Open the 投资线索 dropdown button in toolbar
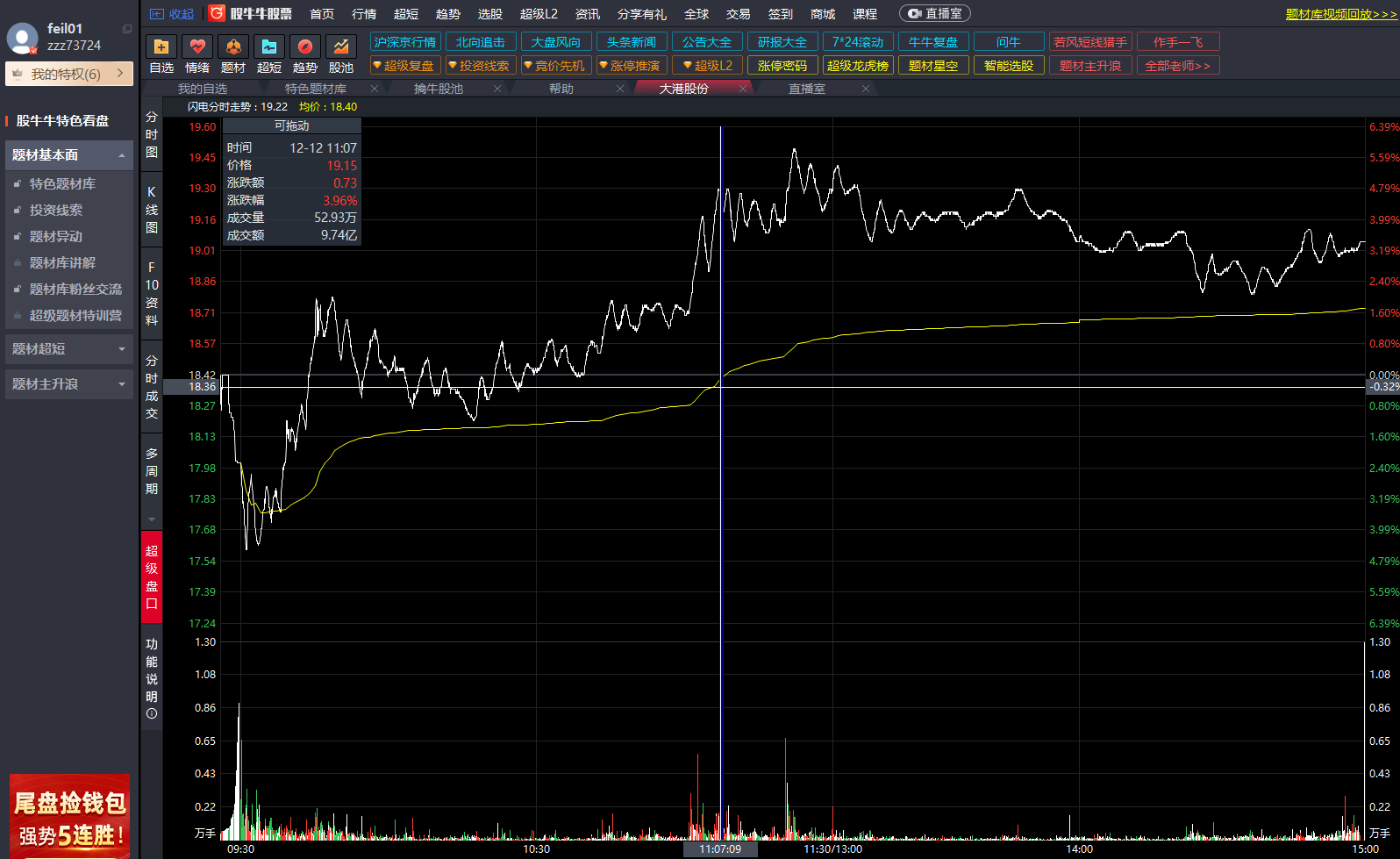The image size is (1400, 859). pyautogui.click(x=479, y=66)
